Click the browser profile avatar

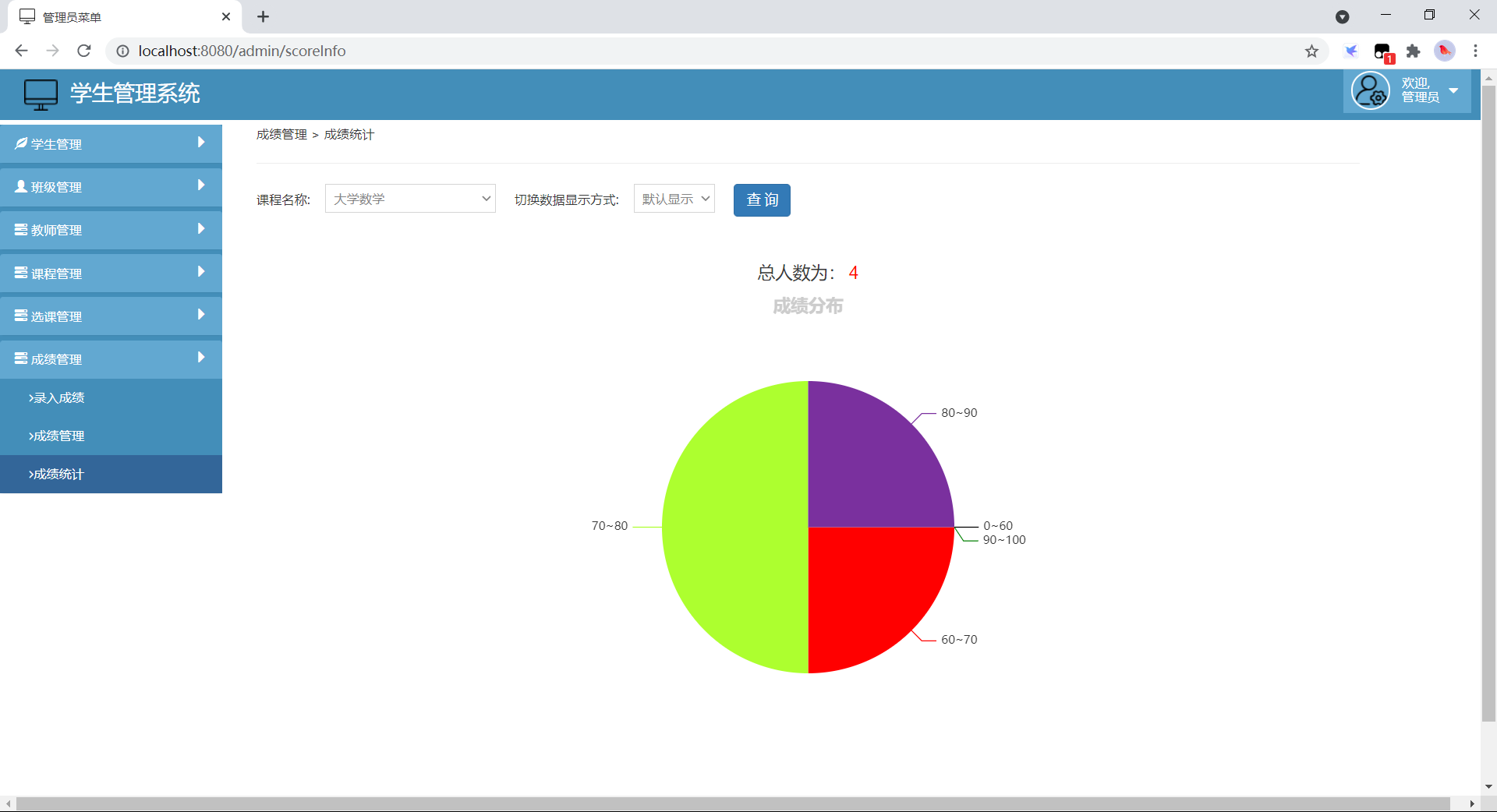pyautogui.click(x=1444, y=51)
